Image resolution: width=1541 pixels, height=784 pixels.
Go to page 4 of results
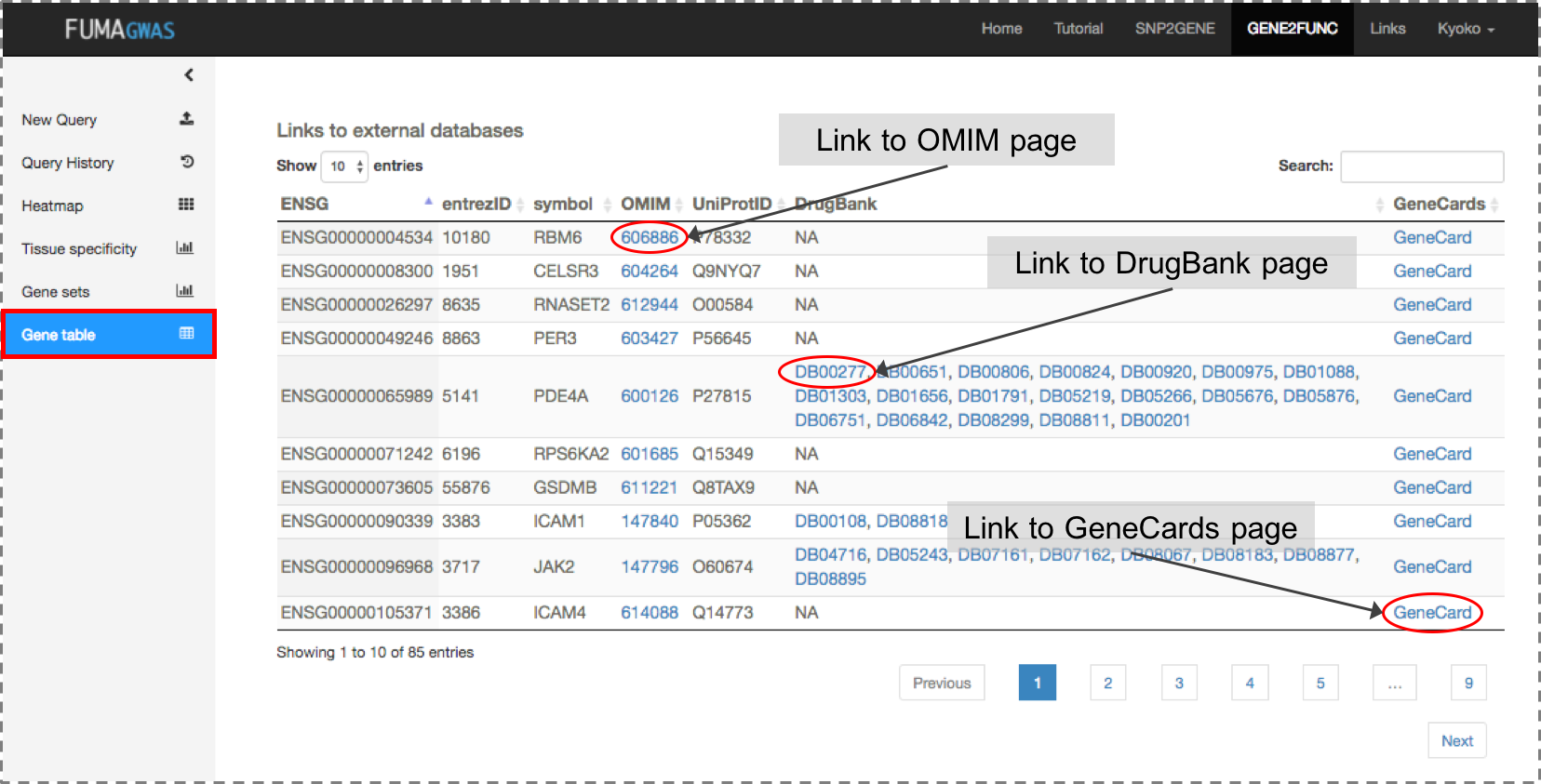point(1250,683)
